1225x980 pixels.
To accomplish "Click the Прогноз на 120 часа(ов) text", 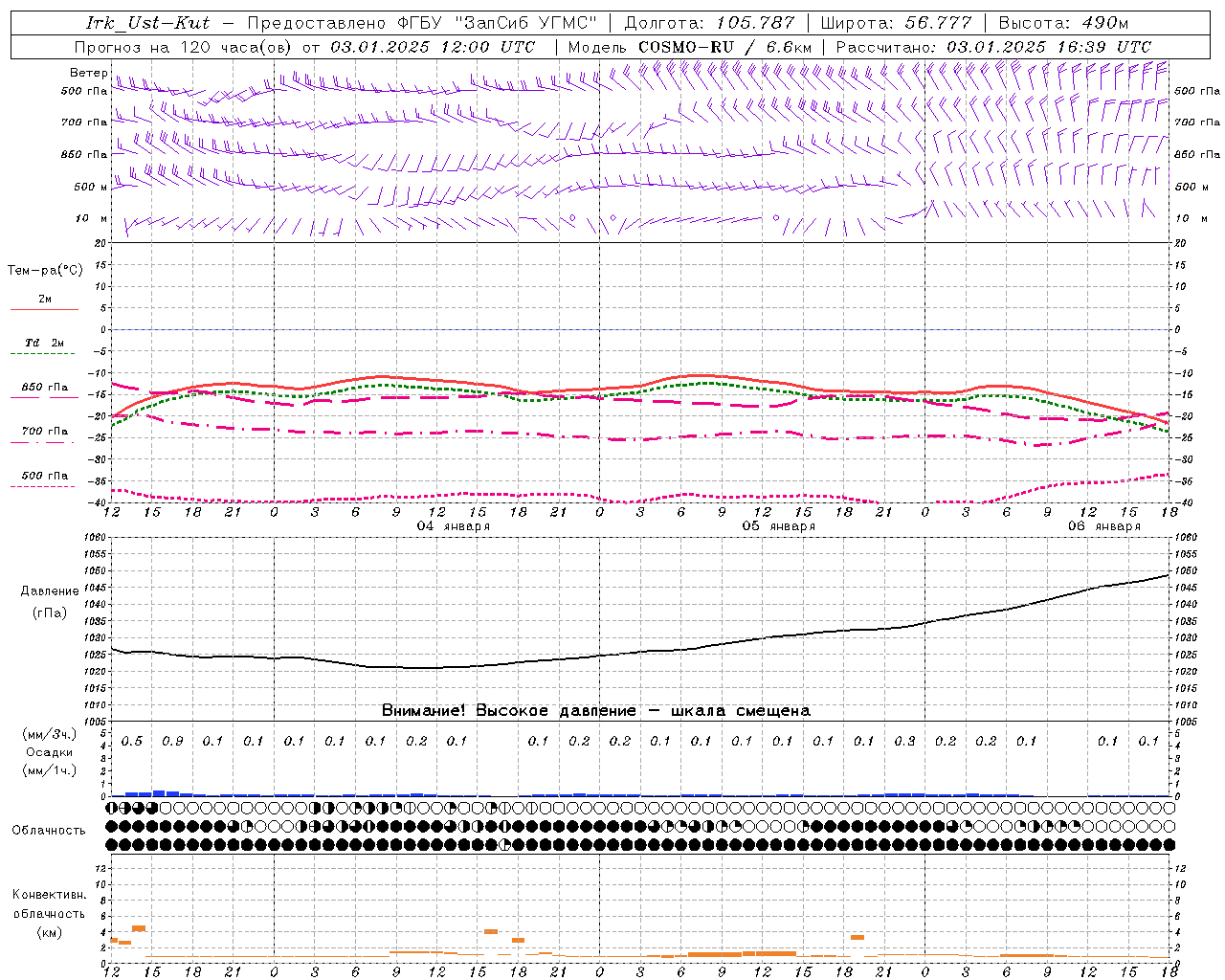I will tap(185, 47).
